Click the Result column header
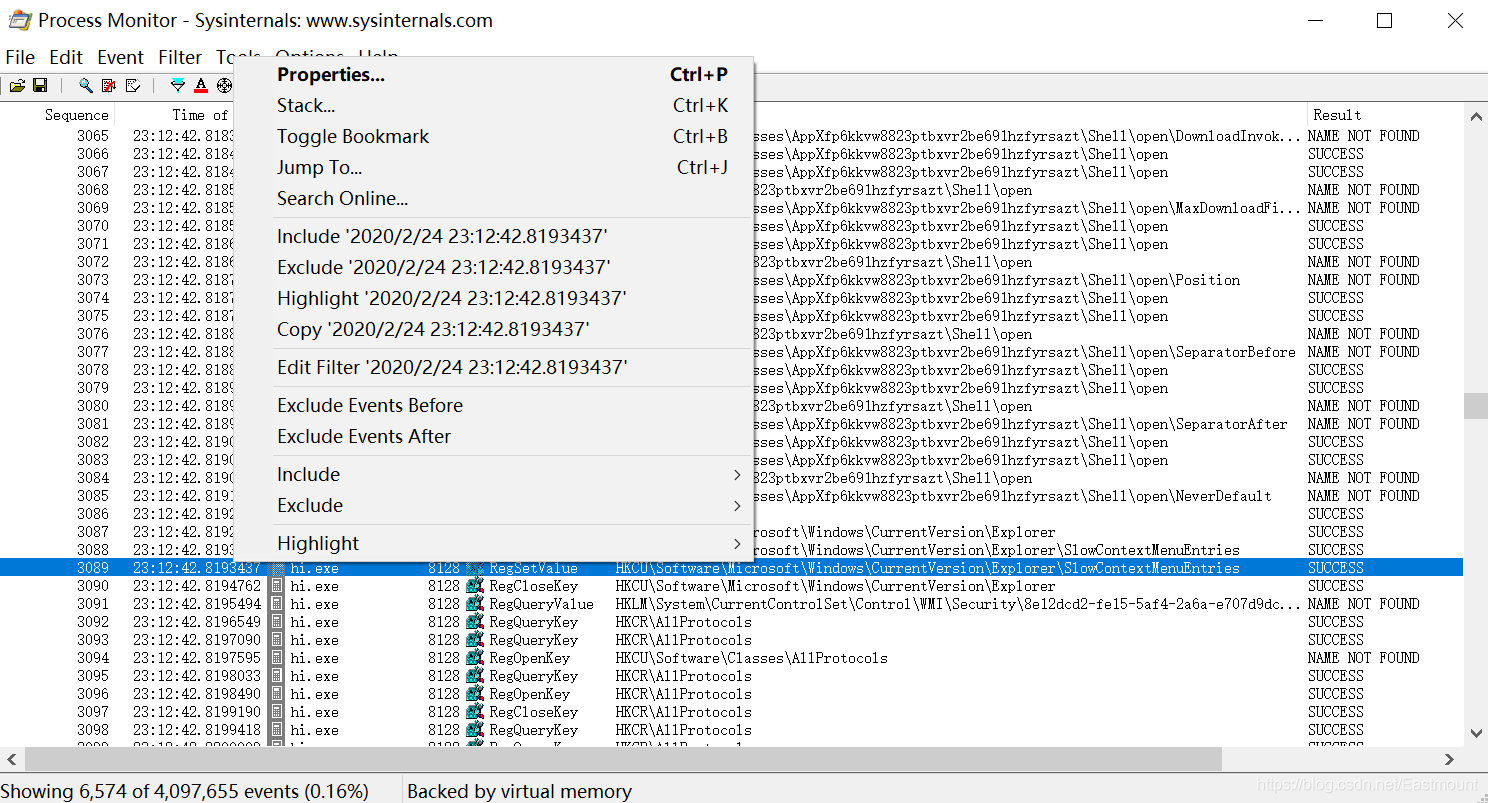 tap(1337, 115)
